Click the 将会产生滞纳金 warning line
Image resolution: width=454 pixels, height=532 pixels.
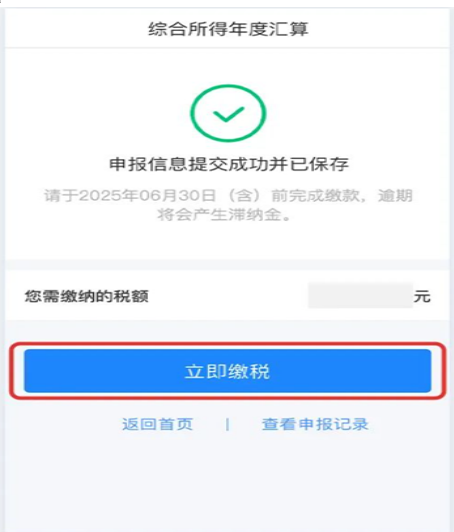tap(224, 214)
